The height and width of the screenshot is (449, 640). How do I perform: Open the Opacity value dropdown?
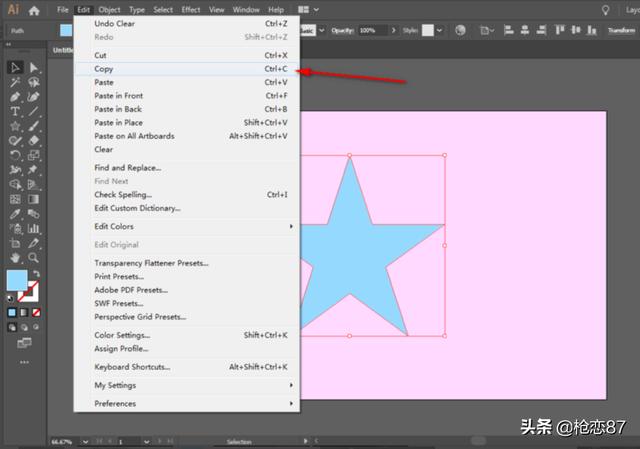[397, 31]
